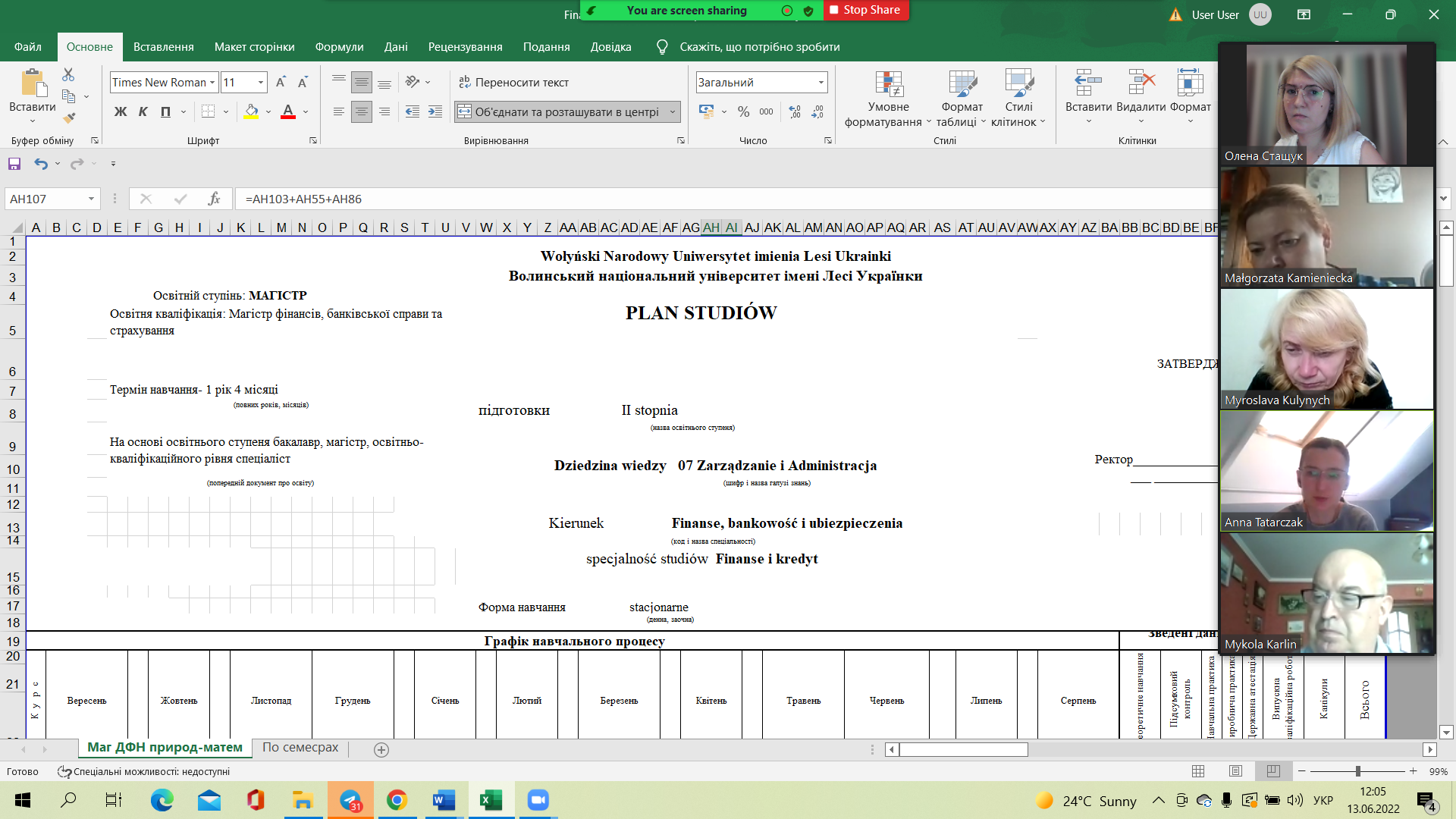Image resolution: width=1456 pixels, height=819 pixels.
Task: Toggle Bold Ж formatting
Action: click(121, 111)
